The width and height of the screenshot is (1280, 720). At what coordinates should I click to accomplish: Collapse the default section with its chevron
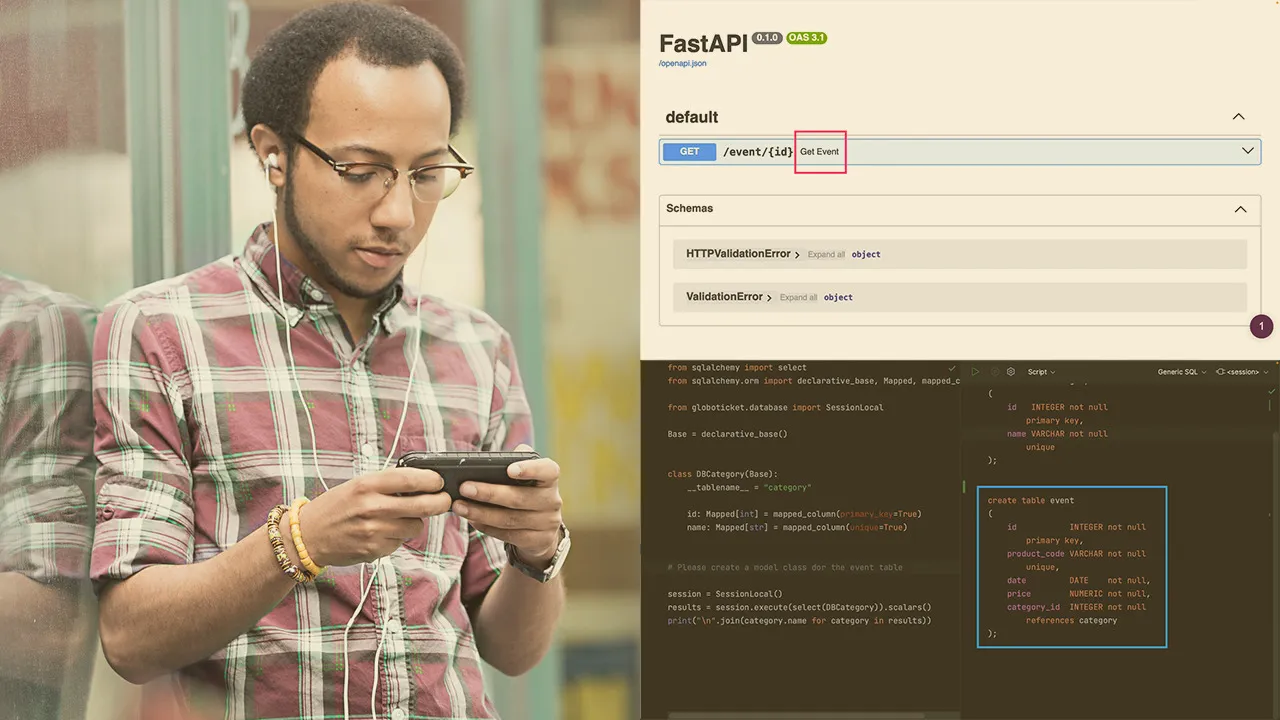point(1238,117)
